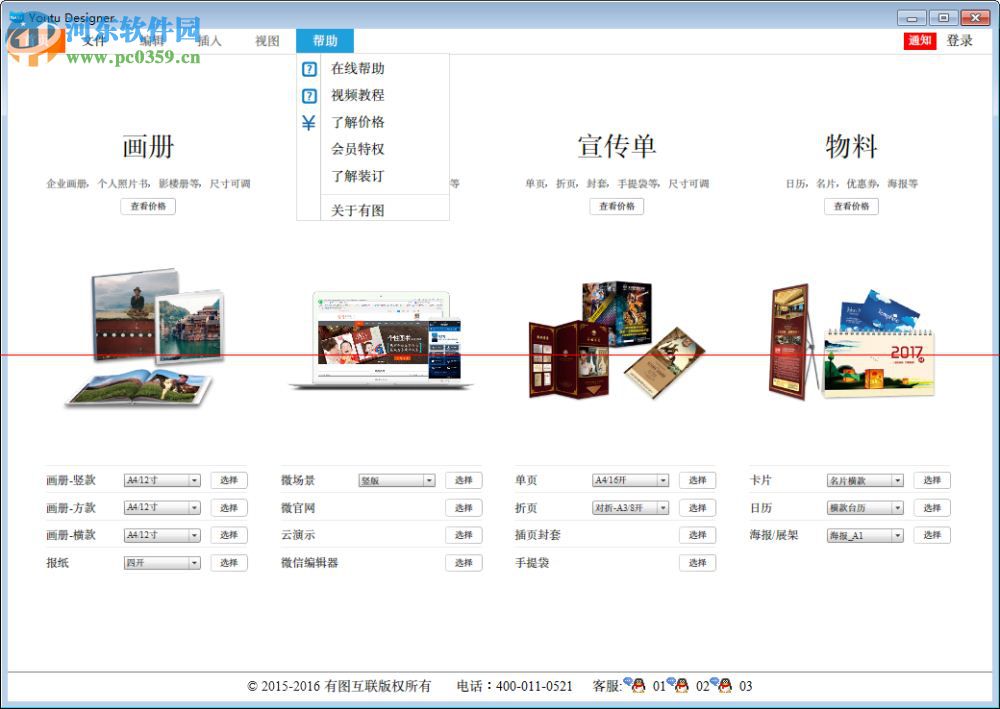Open the 文件 menu
This screenshot has height=709, width=1000.
pyautogui.click(x=93, y=41)
